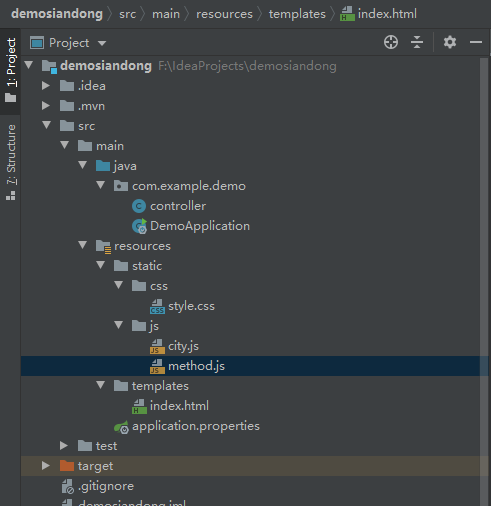Screen dimensions: 491x506
Task: Select the DemoApplication class icon
Action: (139, 226)
